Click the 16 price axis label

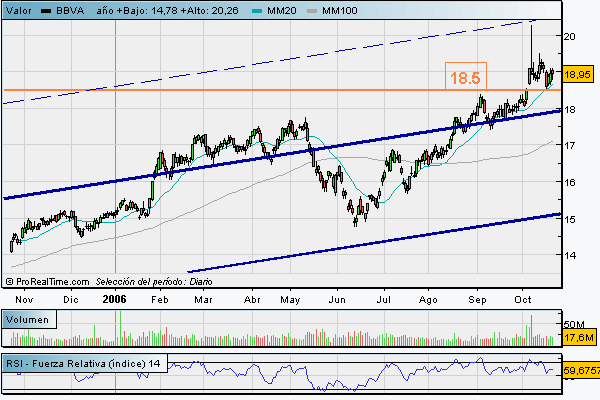coord(569,183)
